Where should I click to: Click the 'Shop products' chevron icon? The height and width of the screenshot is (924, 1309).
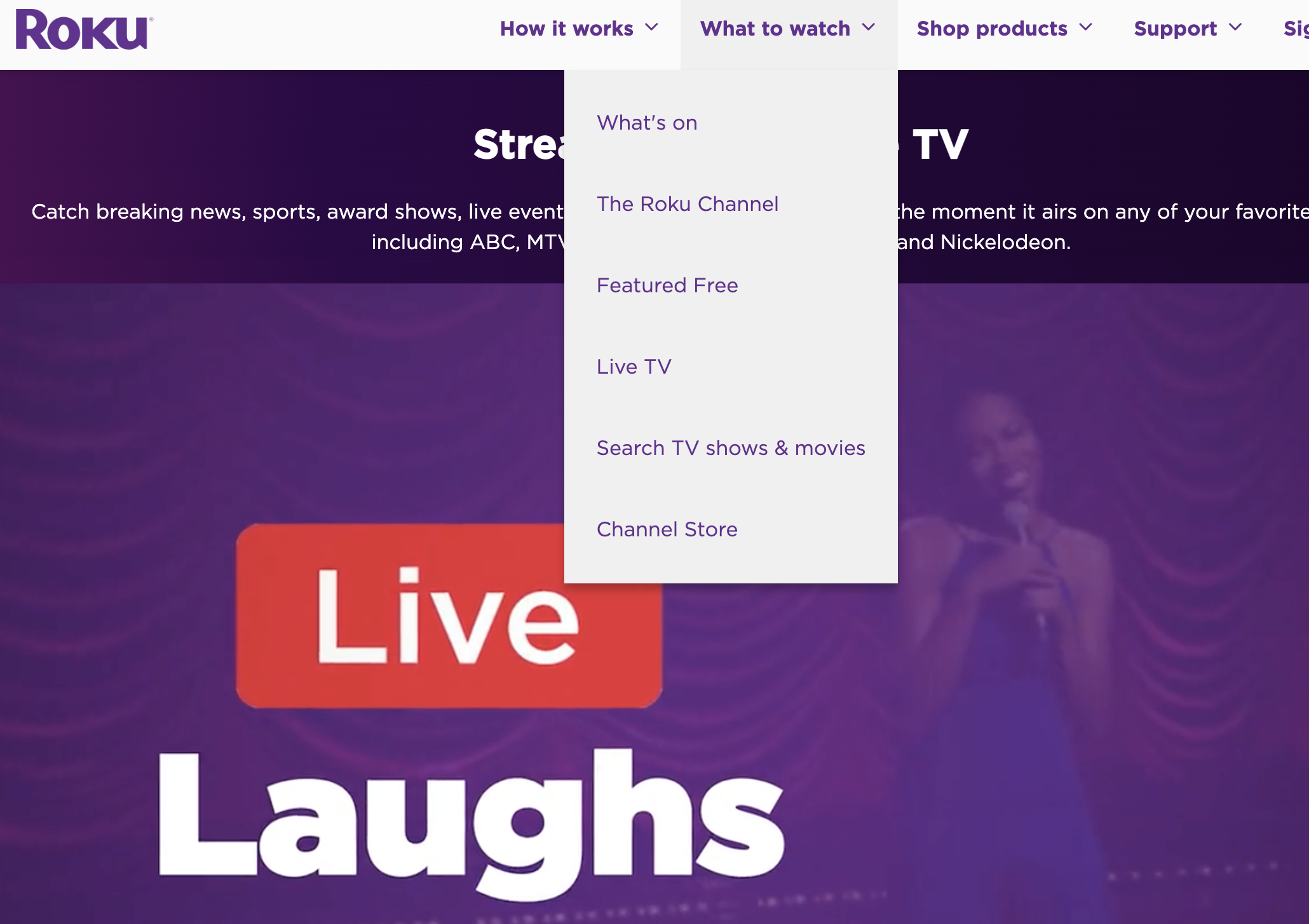[x=1086, y=28]
